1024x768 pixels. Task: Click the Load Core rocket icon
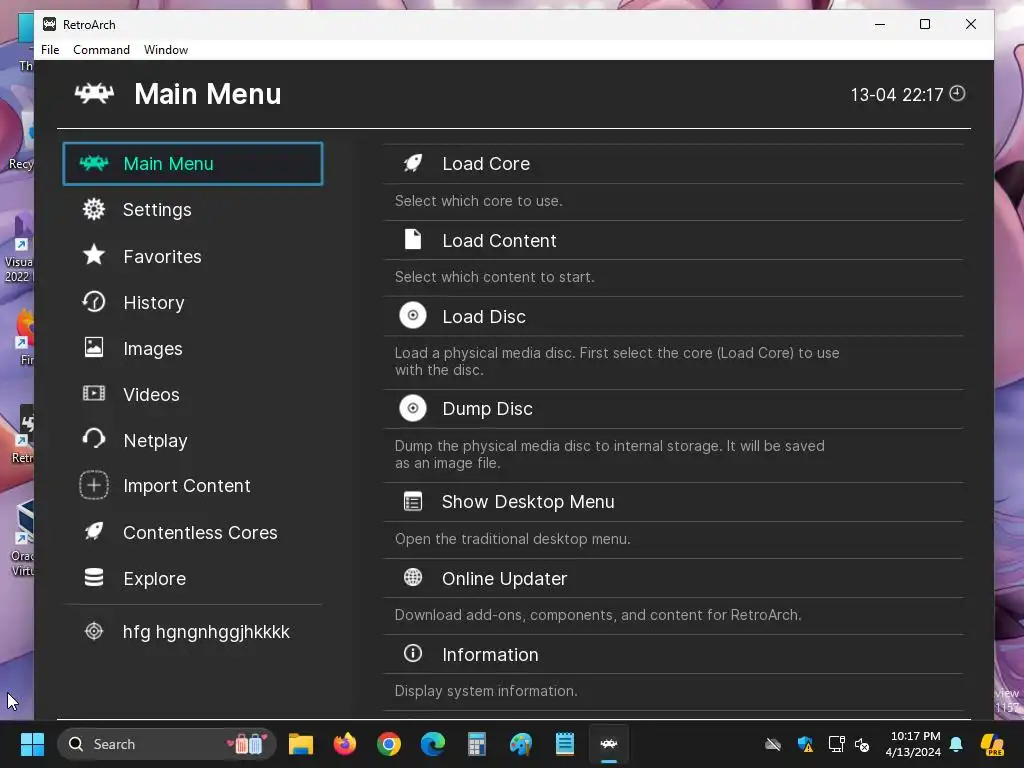tap(413, 163)
